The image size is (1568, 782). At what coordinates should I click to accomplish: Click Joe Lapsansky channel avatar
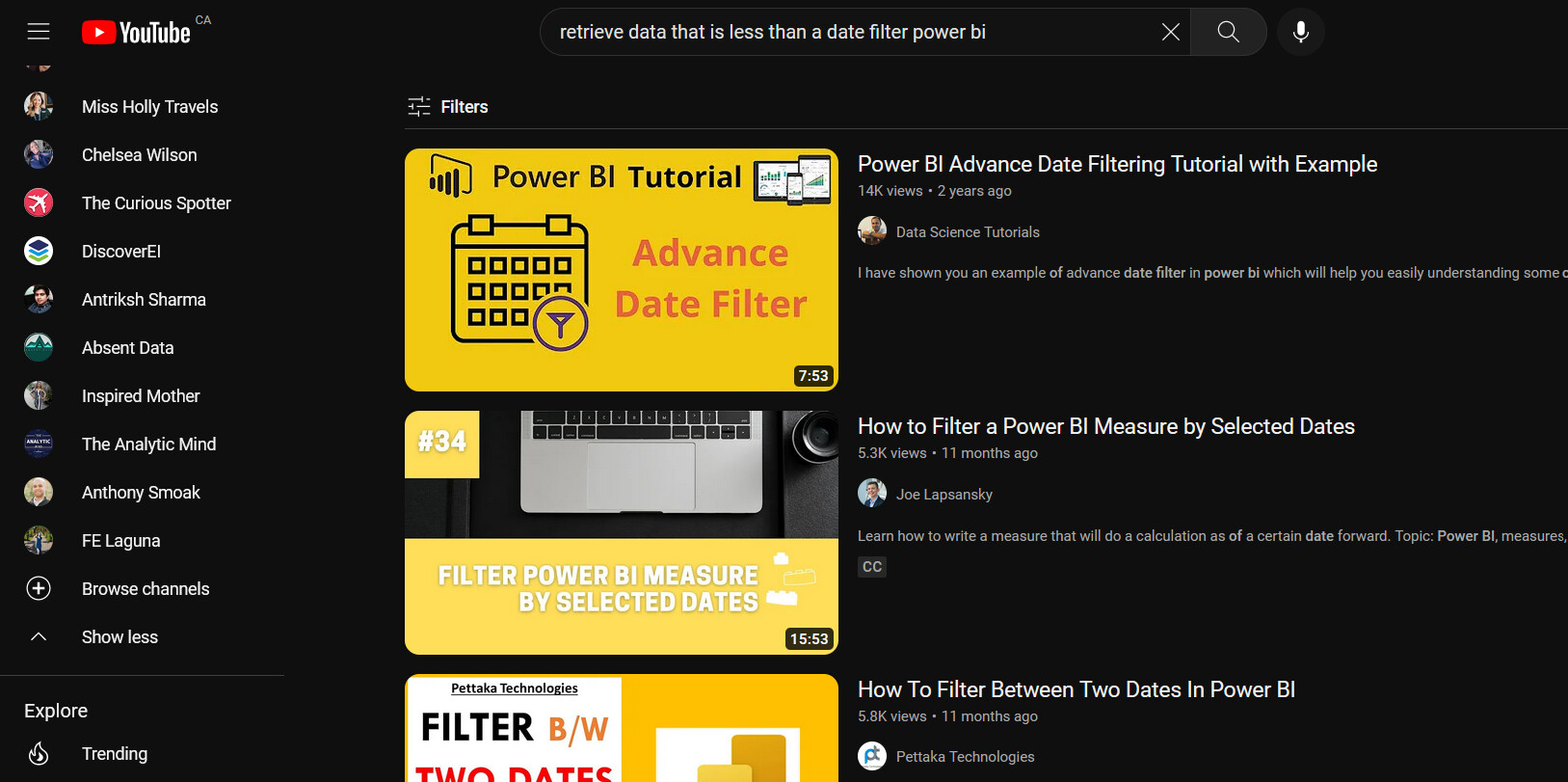pos(872,494)
